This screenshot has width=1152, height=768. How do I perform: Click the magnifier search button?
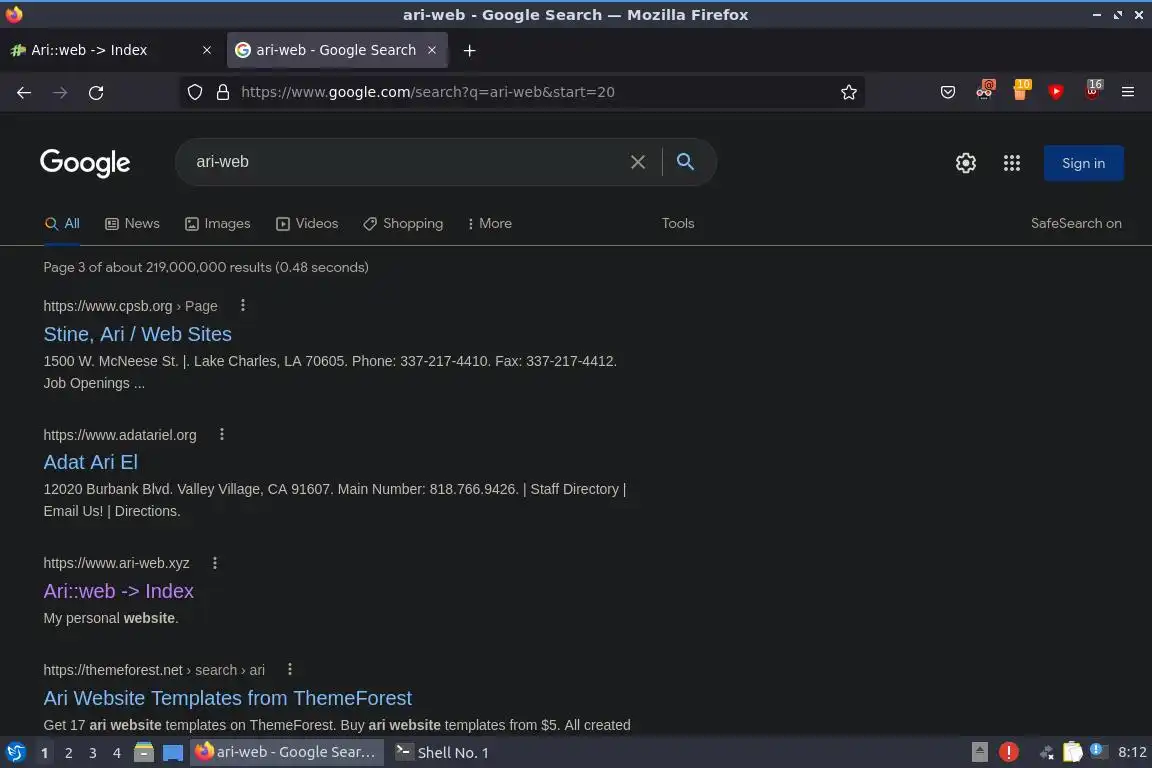[685, 161]
